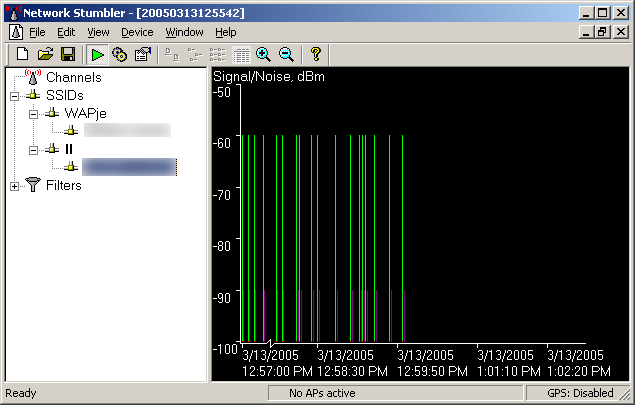Open the Window menu

click(184, 32)
